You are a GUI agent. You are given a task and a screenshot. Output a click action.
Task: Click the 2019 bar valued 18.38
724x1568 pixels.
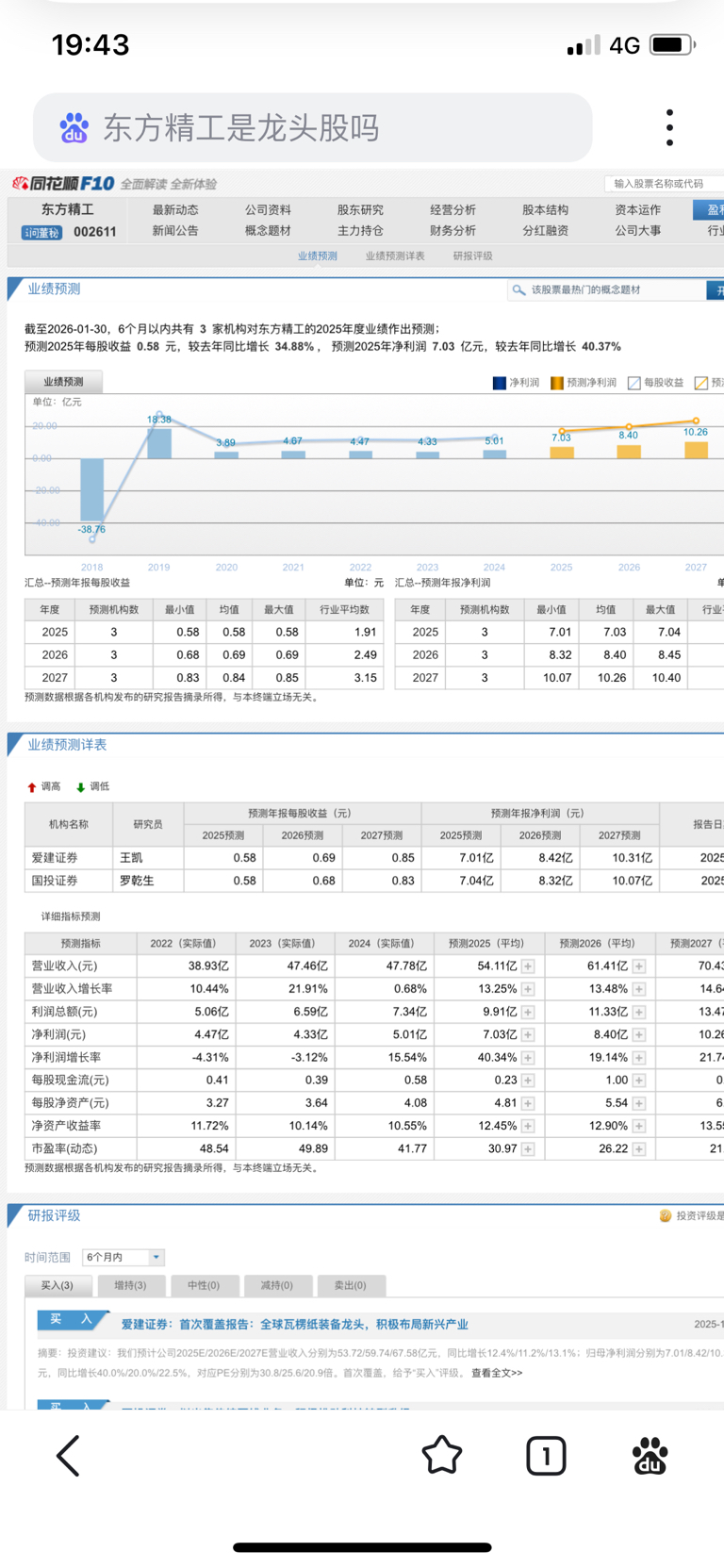[x=158, y=443]
